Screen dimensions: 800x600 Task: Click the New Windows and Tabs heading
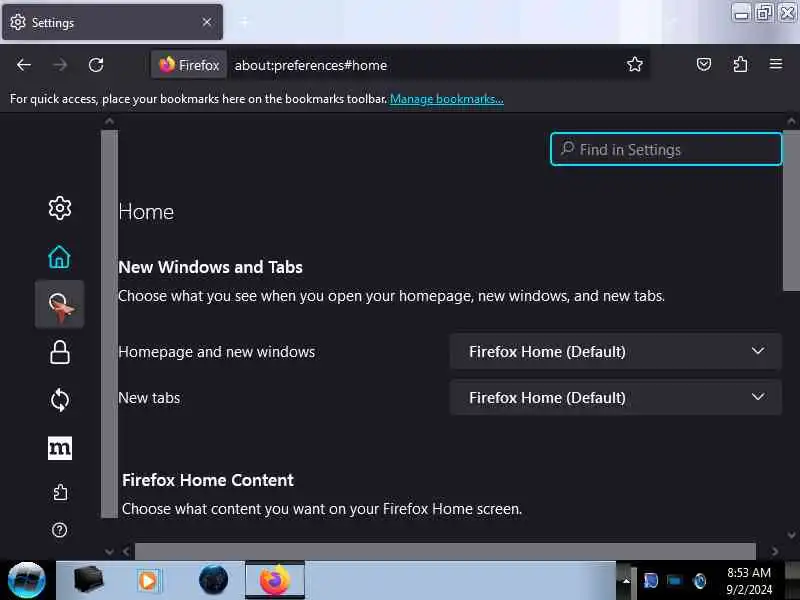pyautogui.click(x=210, y=267)
